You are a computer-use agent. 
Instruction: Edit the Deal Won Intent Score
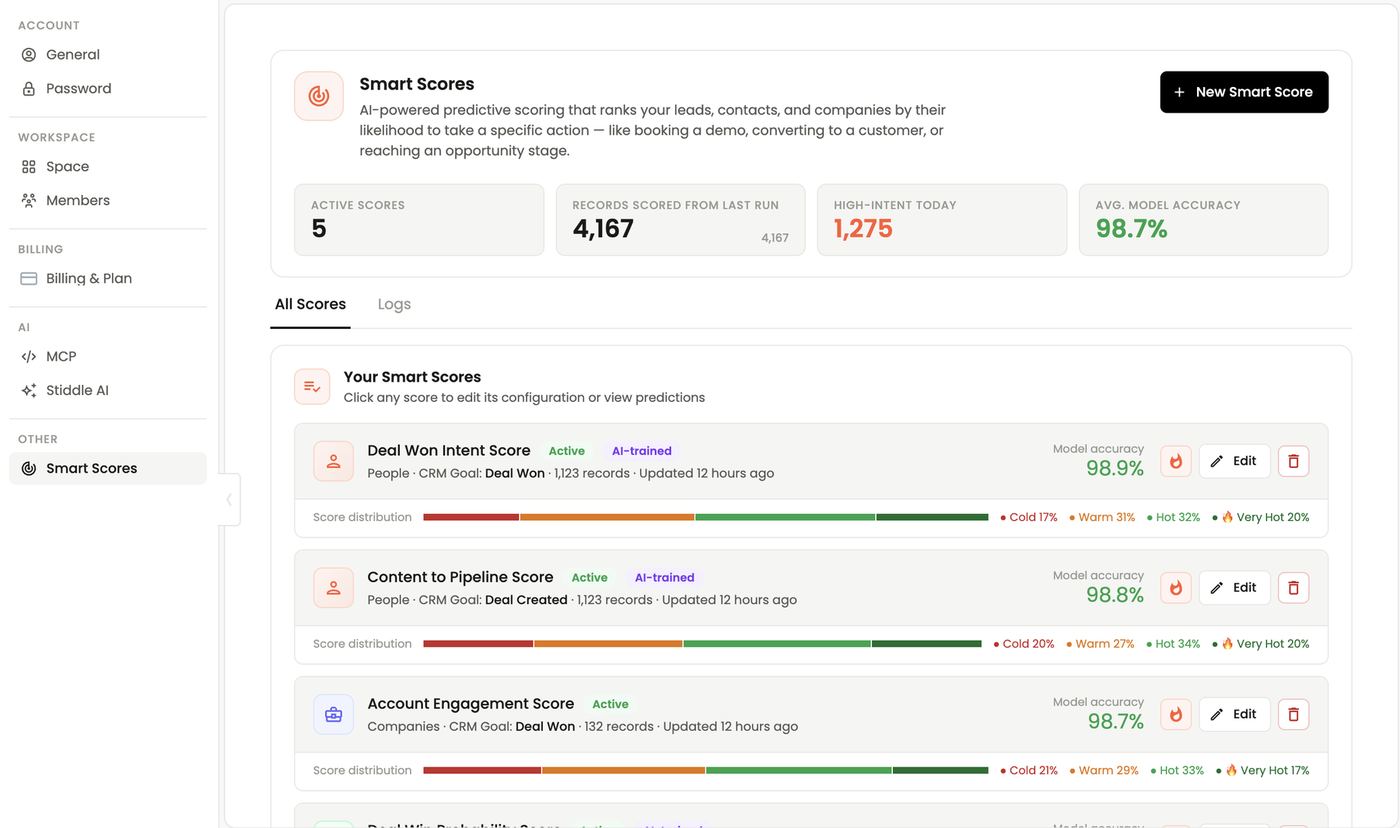click(1234, 461)
